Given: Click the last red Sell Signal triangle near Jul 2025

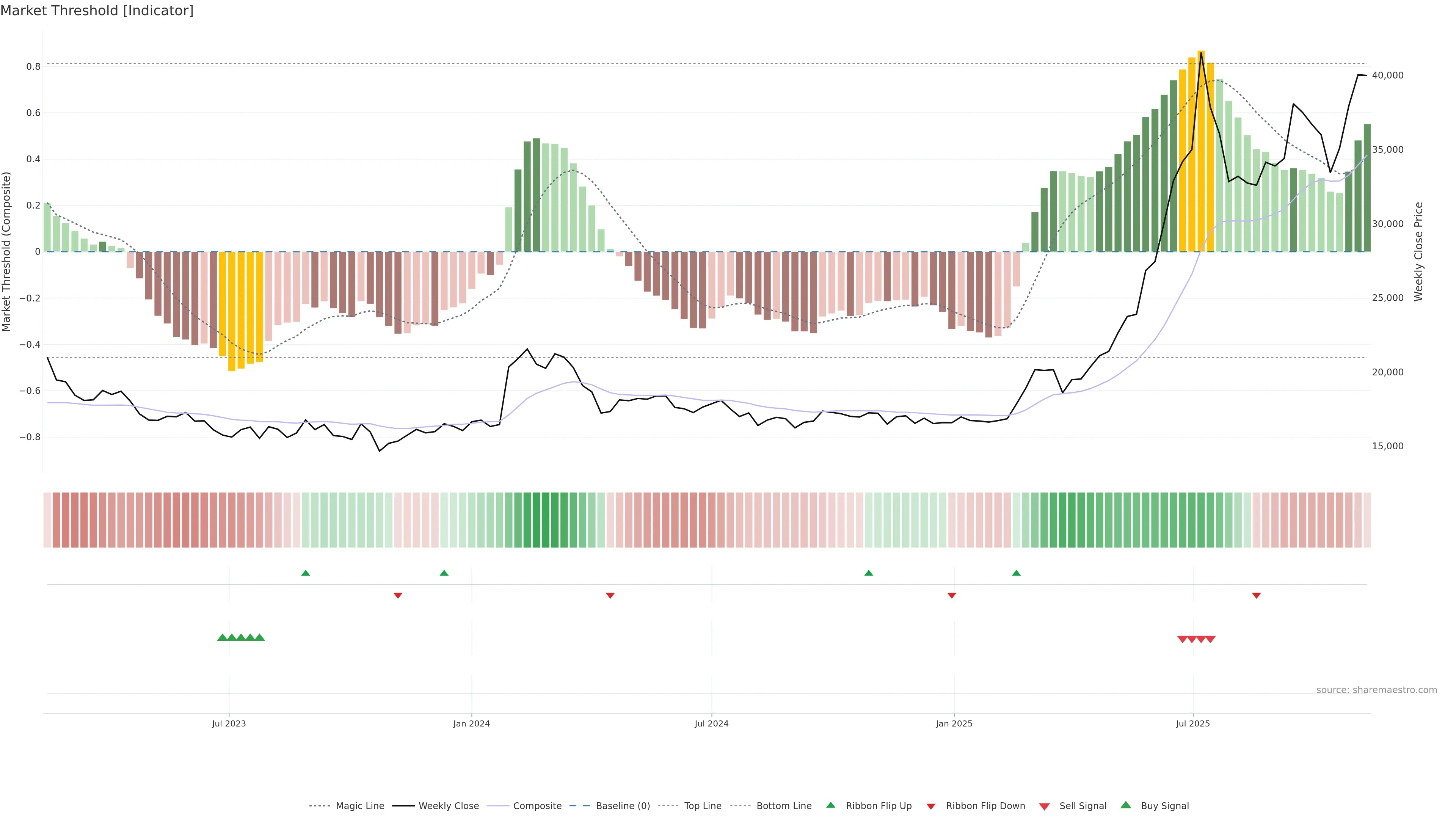Looking at the screenshot, I should tap(1210, 639).
